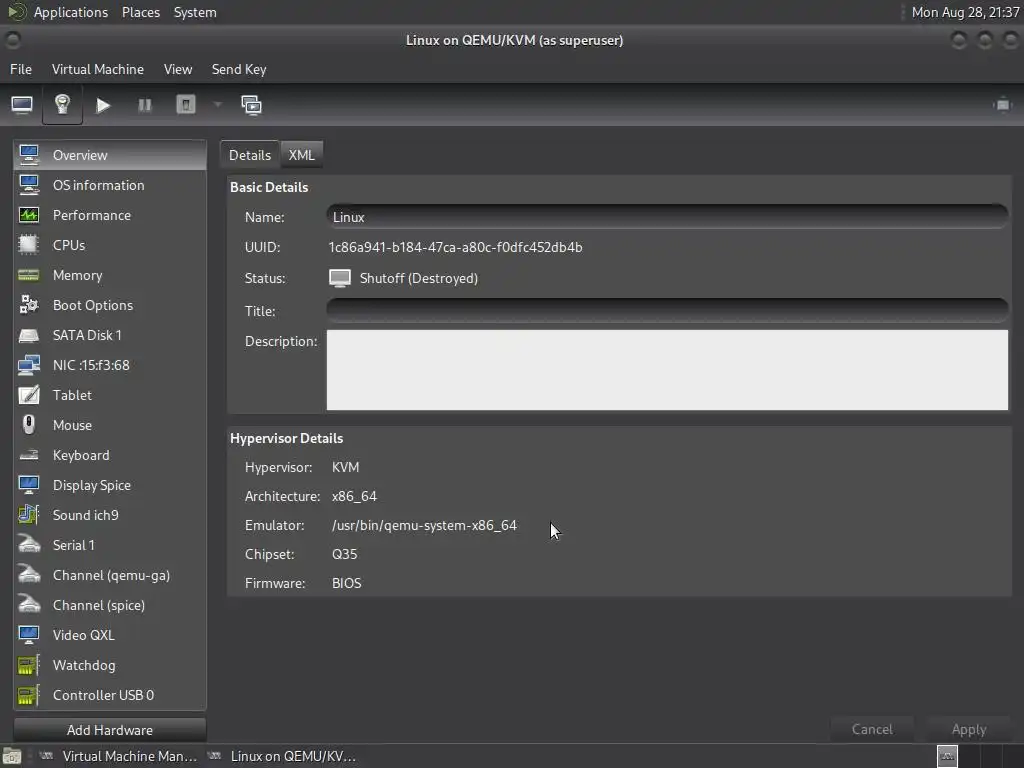The height and width of the screenshot is (768, 1024).
Task: Click the Architecture value x86_64
Action: [x=354, y=496]
